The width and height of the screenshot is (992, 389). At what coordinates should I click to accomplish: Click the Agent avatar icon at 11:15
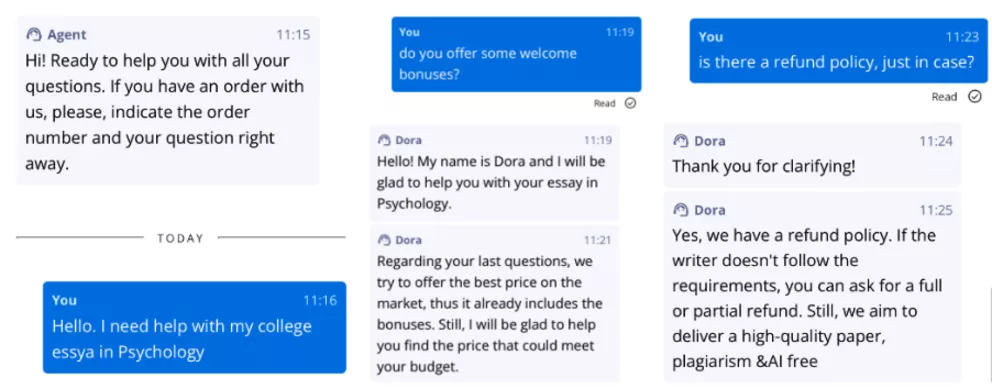click(x=33, y=35)
